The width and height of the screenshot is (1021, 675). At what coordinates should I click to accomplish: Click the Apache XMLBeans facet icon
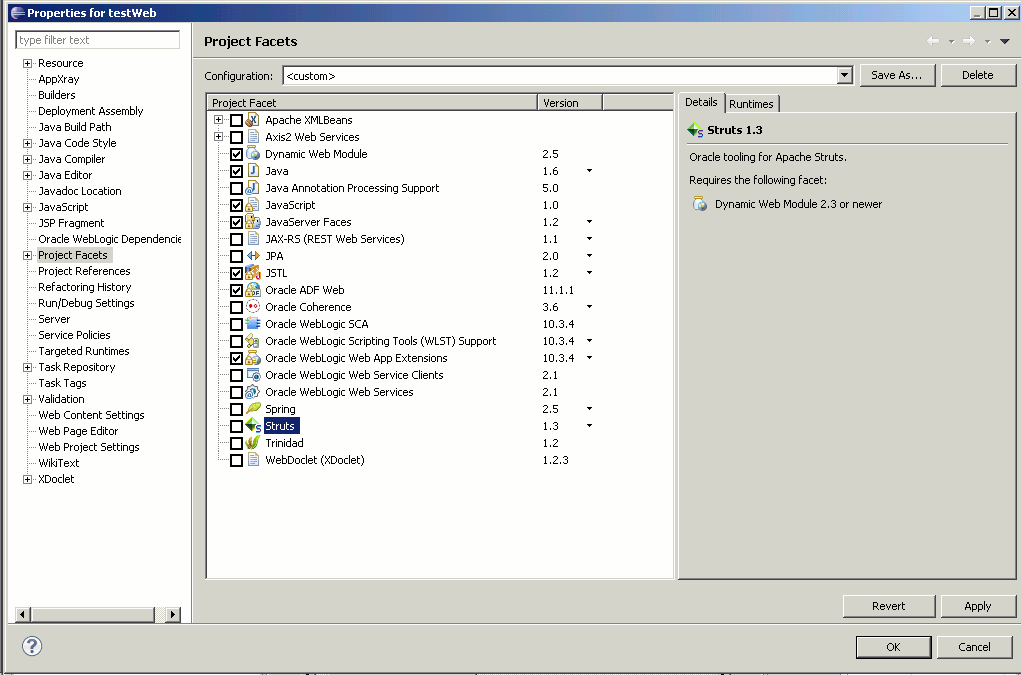(x=253, y=120)
